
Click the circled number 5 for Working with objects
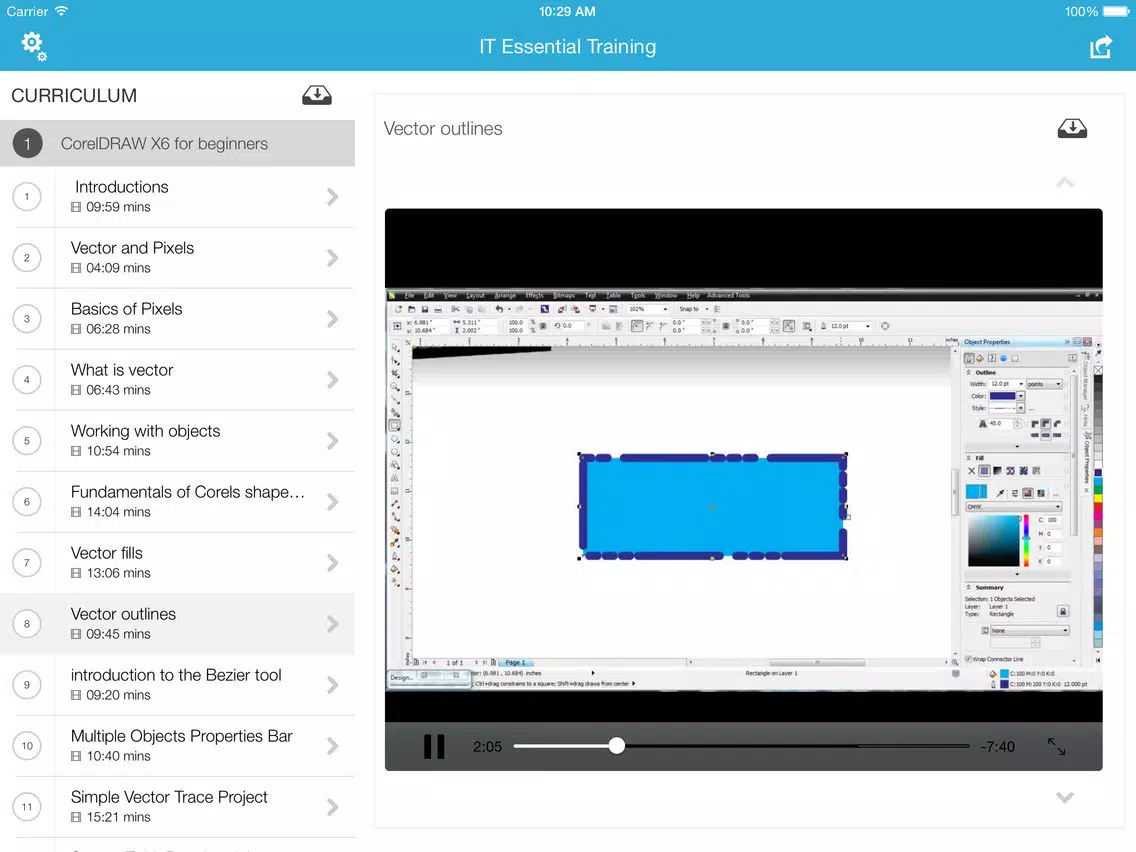point(27,441)
